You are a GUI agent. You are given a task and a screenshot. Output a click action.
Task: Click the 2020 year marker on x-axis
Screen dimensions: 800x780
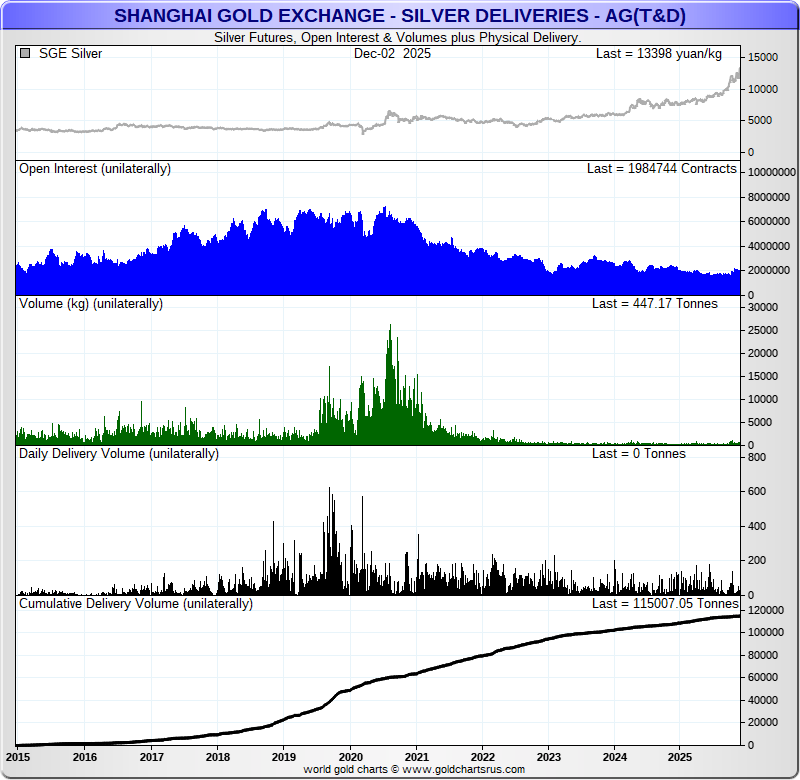(350, 757)
